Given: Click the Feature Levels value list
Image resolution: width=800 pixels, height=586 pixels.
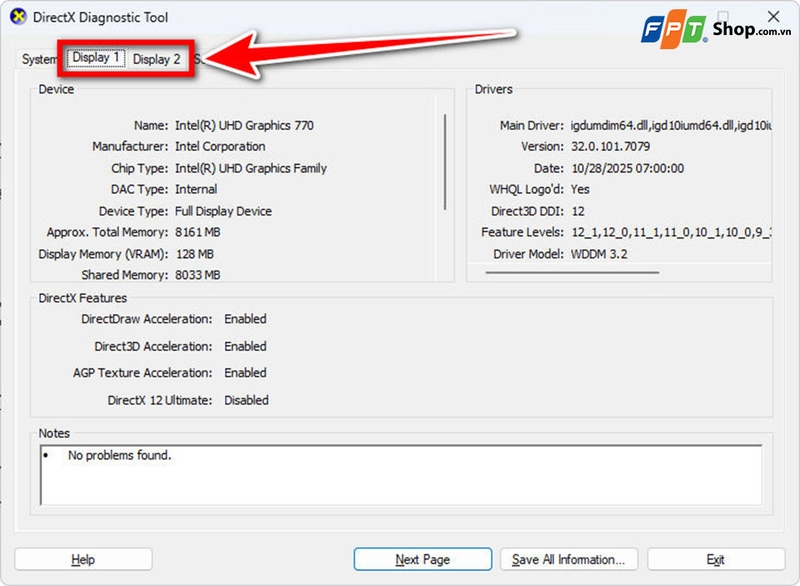Looking at the screenshot, I should point(671,232).
